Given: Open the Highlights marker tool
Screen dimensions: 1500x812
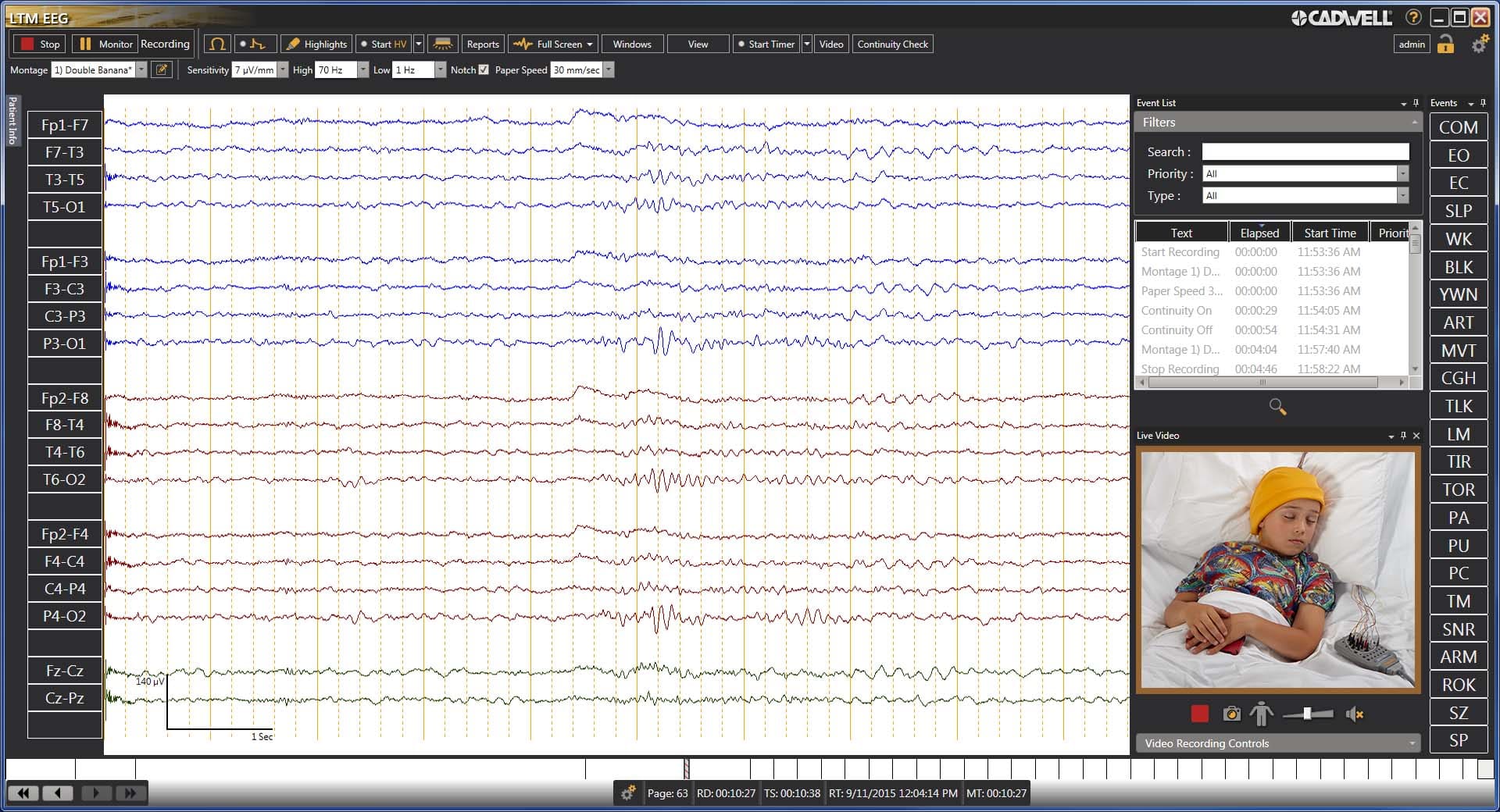Looking at the screenshot, I should click(x=316, y=44).
